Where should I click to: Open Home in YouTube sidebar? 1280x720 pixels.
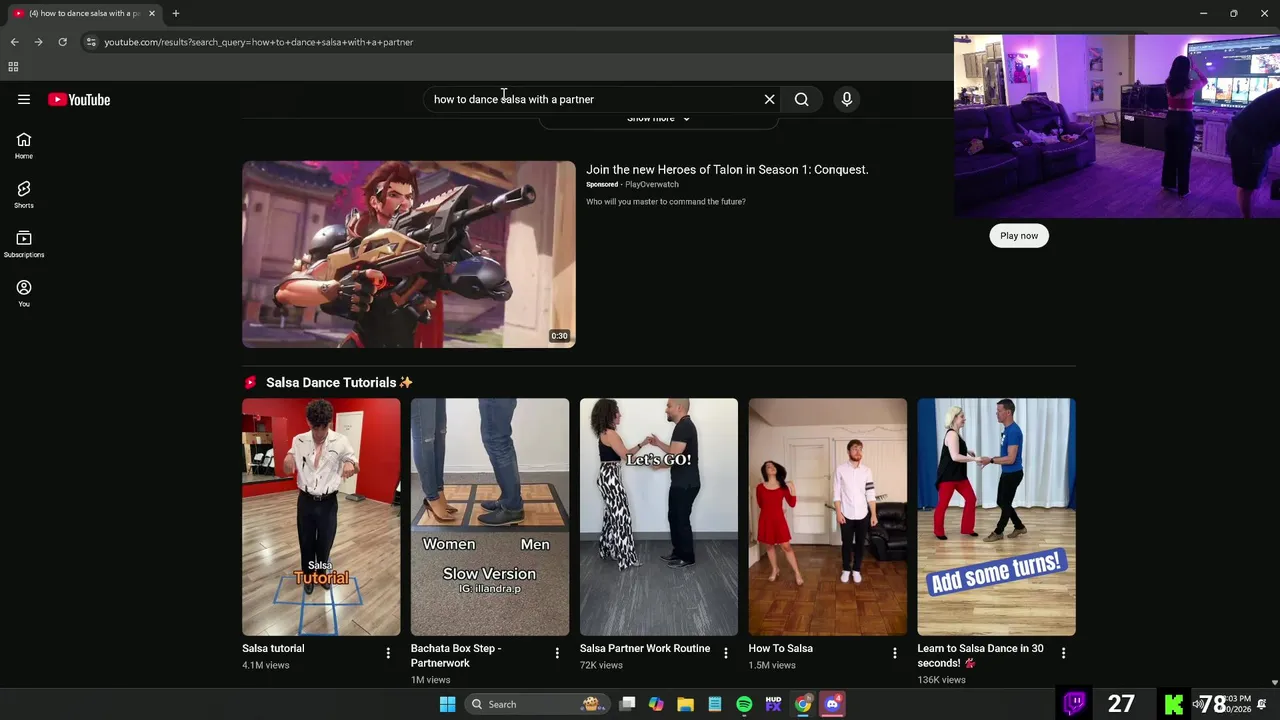pyautogui.click(x=24, y=146)
